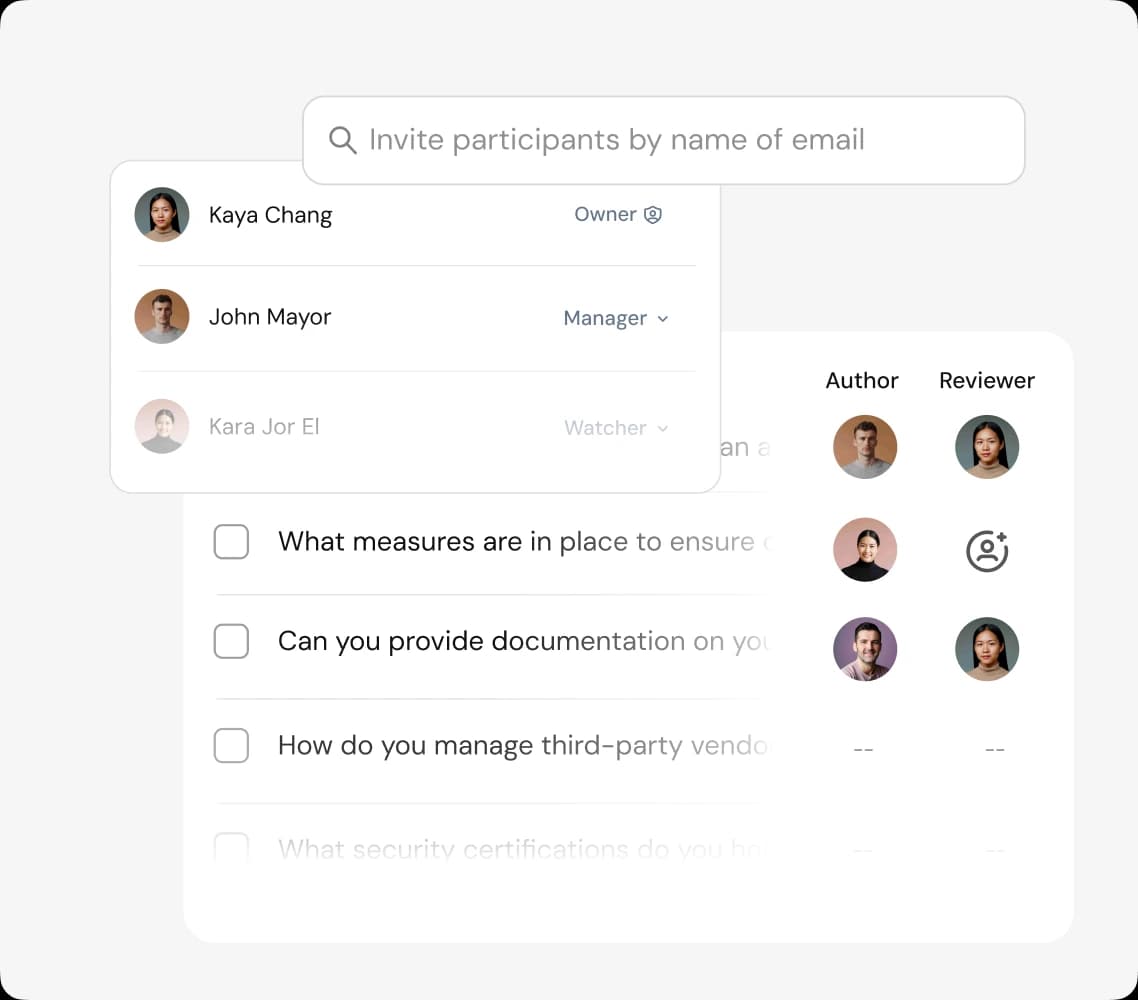Click the Author column header
Screen dimensions: 1138x1000
[x=862, y=381]
